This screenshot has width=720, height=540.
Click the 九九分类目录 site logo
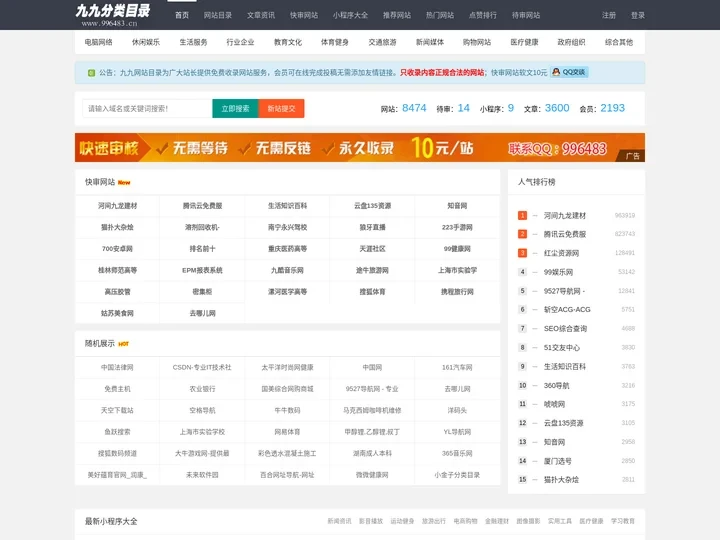[x=113, y=15]
